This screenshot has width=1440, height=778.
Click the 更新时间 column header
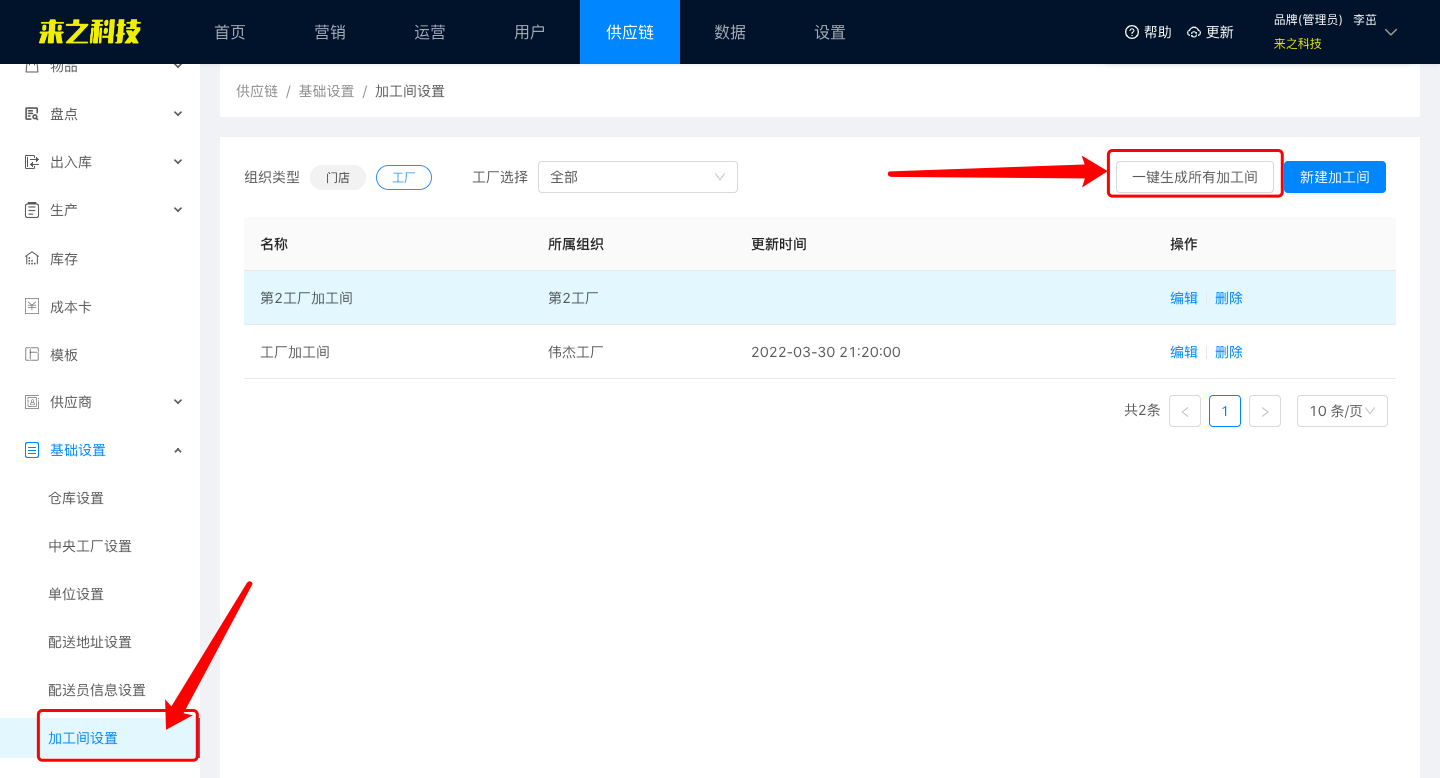(x=779, y=244)
